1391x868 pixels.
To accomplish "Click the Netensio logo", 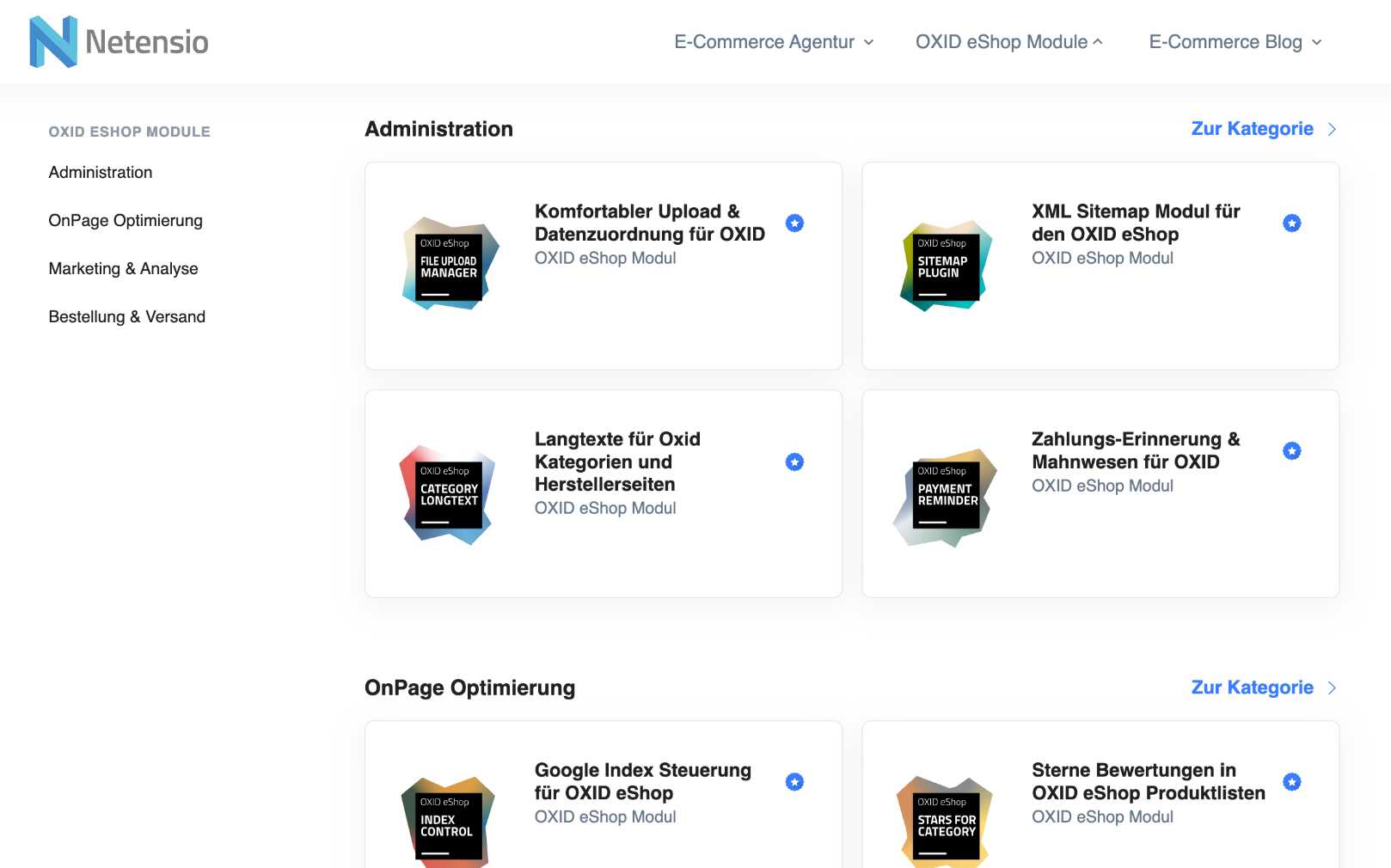I will [119, 41].
